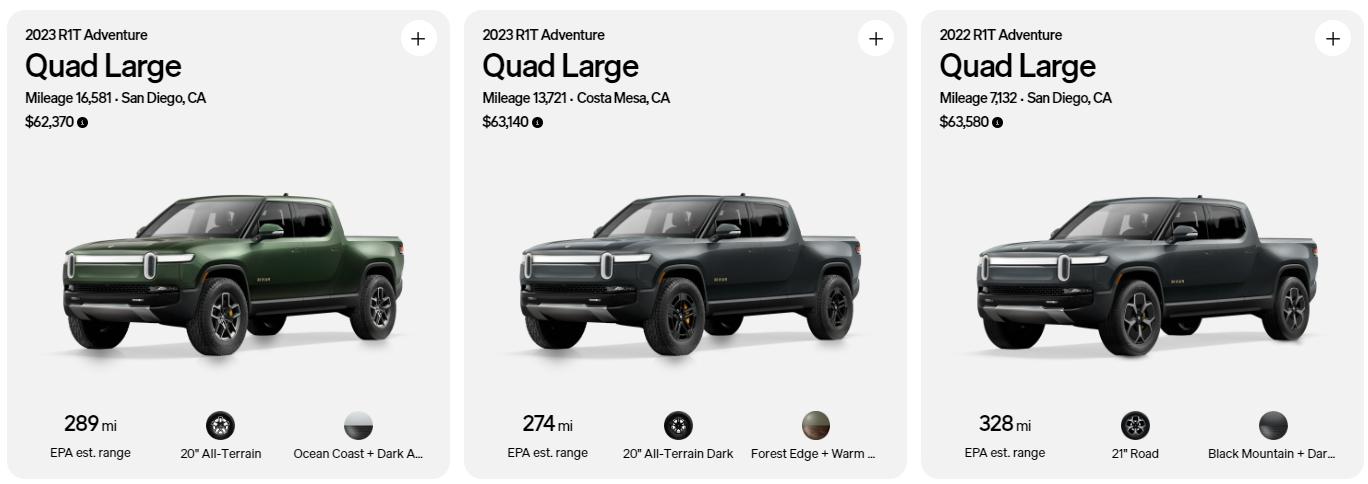Click Quad Large heading of 2022 R1T
1368x484 pixels.
[x=1017, y=66]
